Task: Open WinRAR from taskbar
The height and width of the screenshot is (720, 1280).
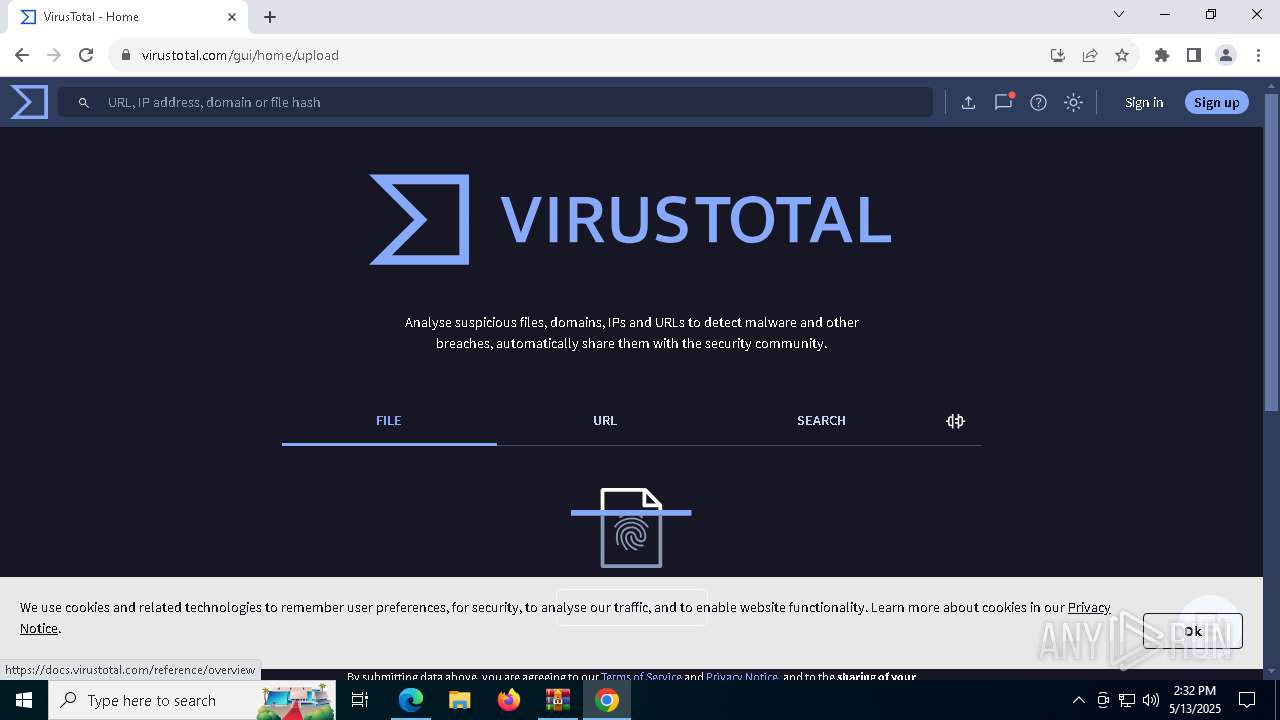Action: 557,700
